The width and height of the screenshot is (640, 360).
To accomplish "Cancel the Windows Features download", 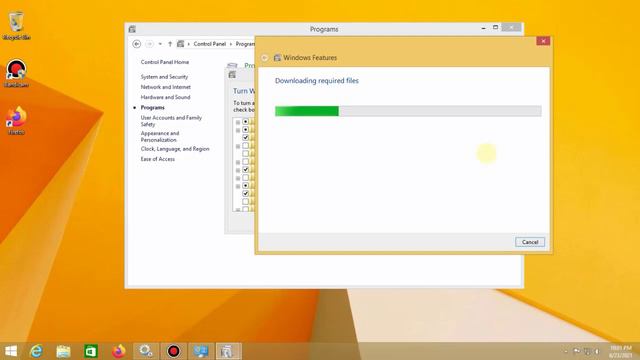I will tap(530, 242).
